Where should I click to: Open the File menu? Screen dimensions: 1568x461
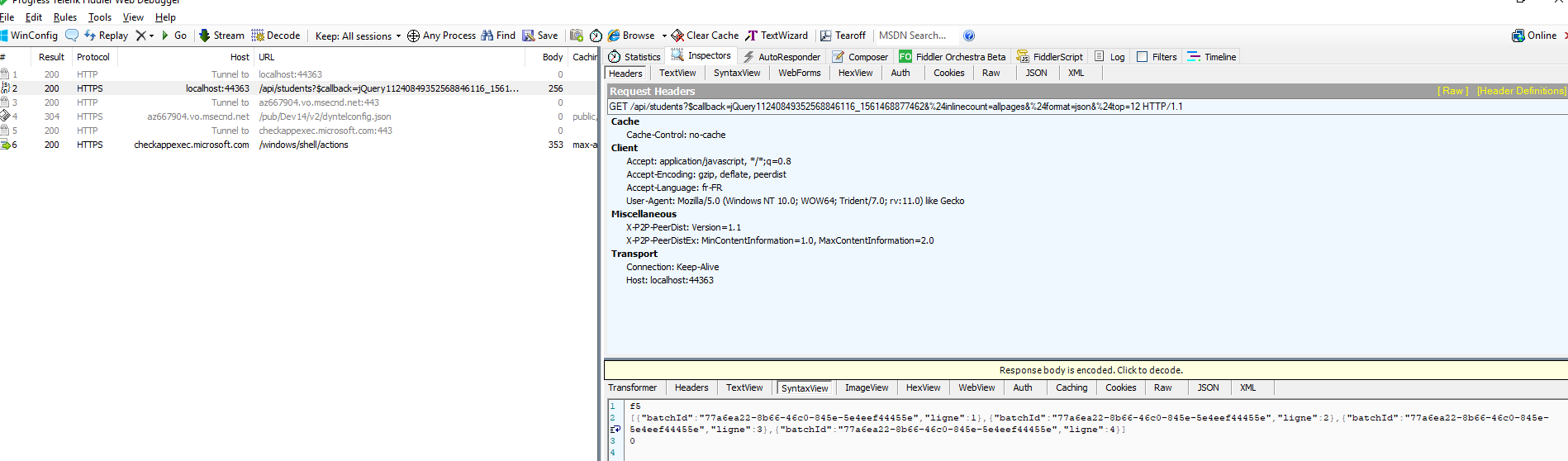pos(7,17)
